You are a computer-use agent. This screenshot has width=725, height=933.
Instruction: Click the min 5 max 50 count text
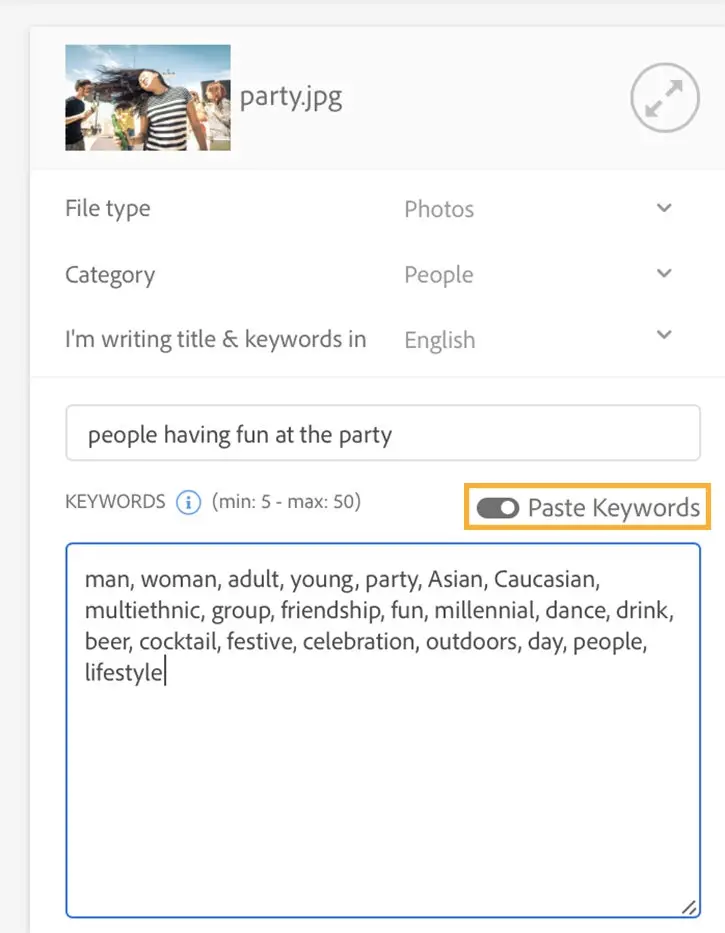click(x=284, y=502)
